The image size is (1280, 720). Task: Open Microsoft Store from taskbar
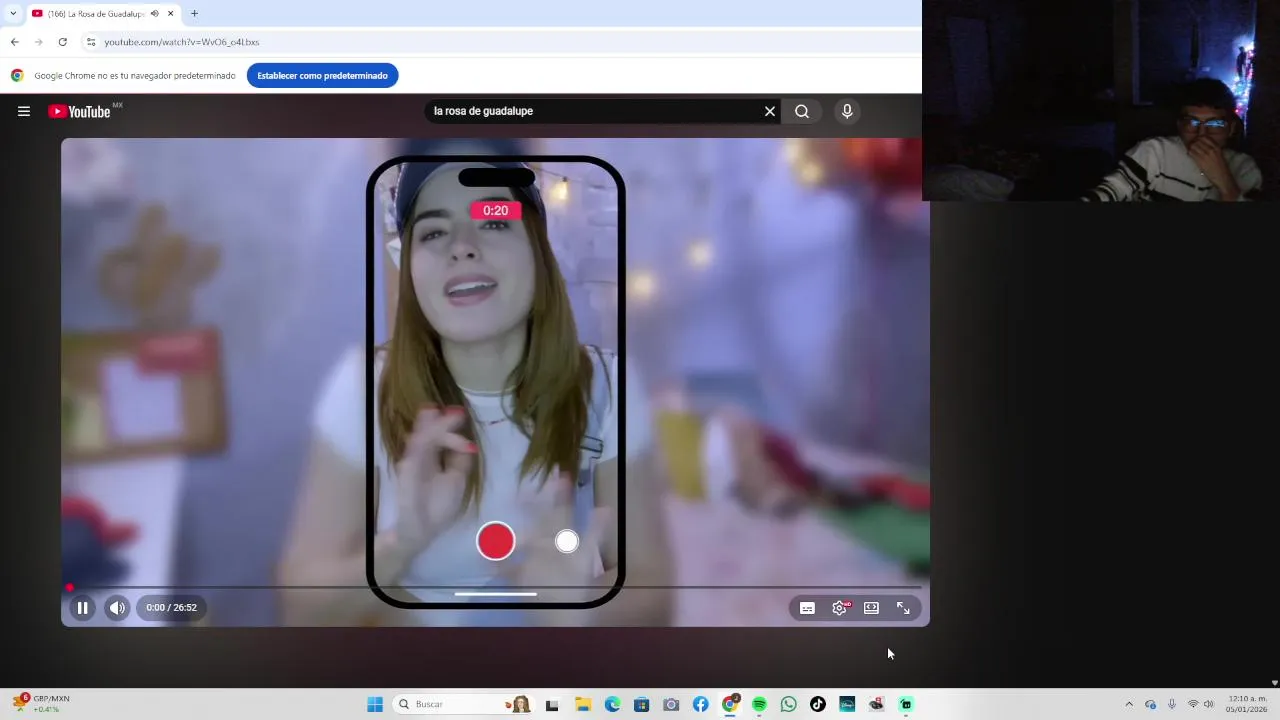coord(642,704)
